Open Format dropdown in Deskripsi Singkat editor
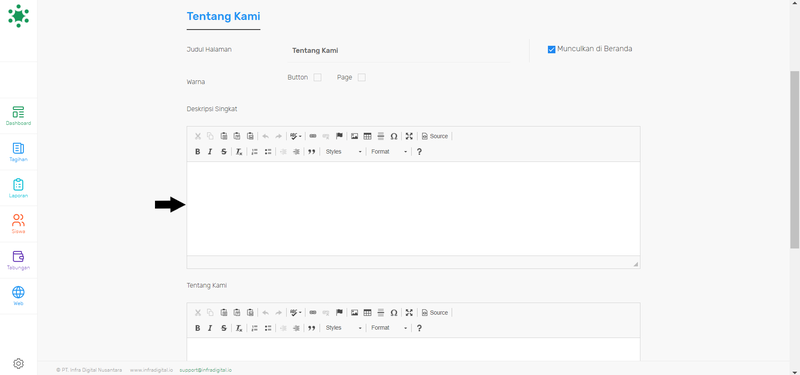Image resolution: width=800 pixels, height=375 pixels. [389, 152]
